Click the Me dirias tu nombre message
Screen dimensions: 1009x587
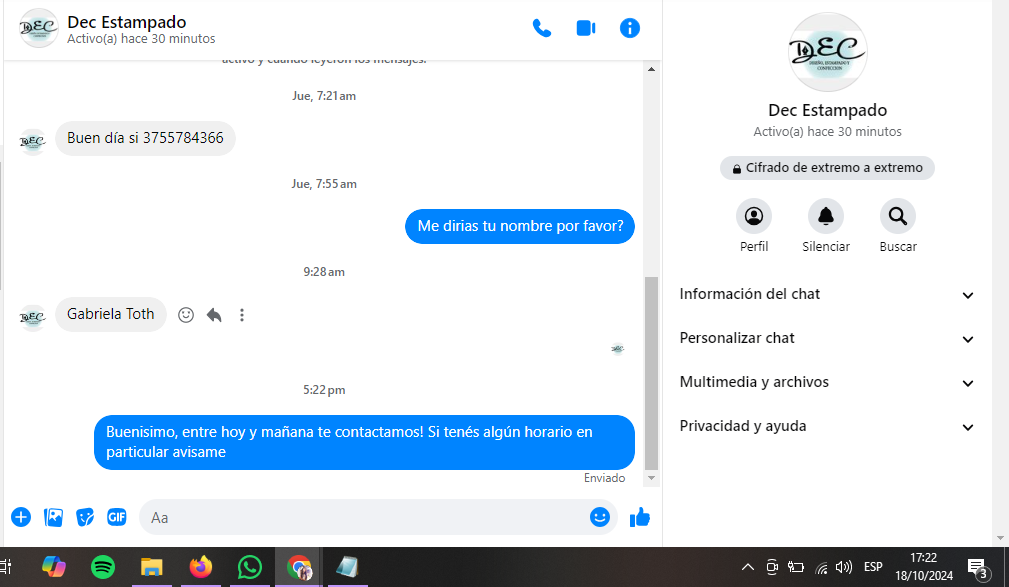point(520,227)
